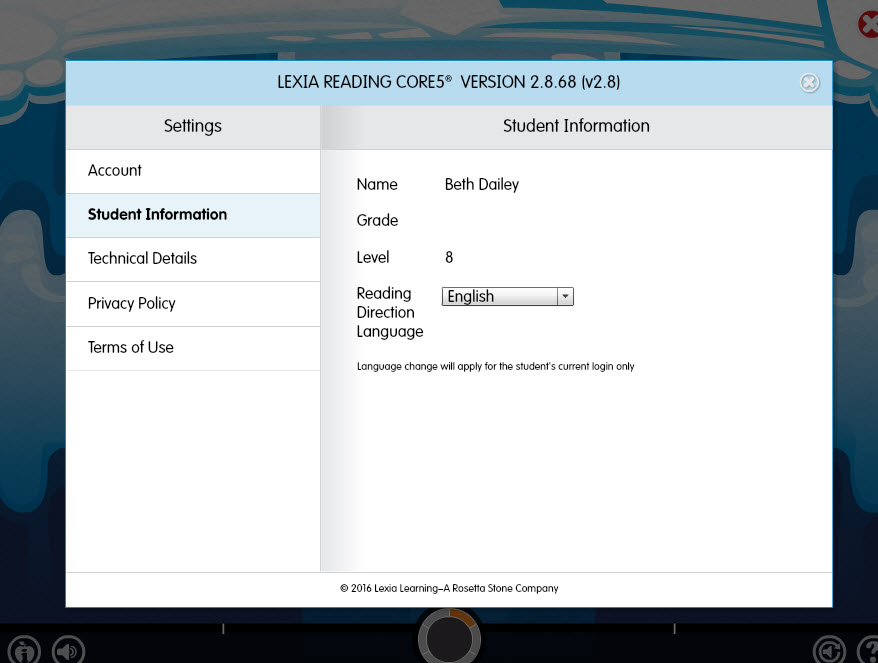The width and height of the screenshot is (878, 663).
Task: Click the circular progress button at bottom center
Action: point(449,637)
